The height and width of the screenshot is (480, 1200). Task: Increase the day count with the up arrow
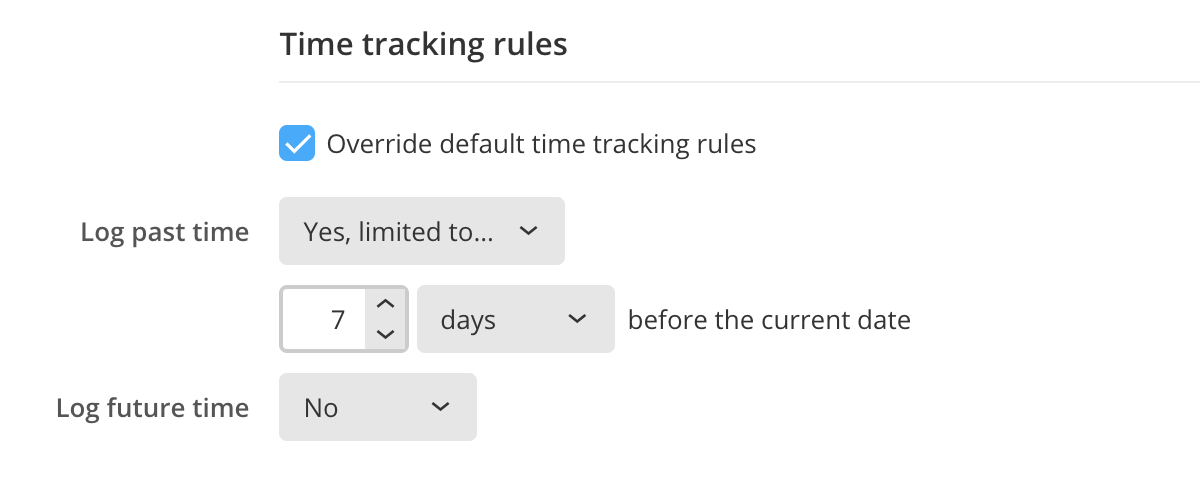pyautogui.click(x=386, y=304)
